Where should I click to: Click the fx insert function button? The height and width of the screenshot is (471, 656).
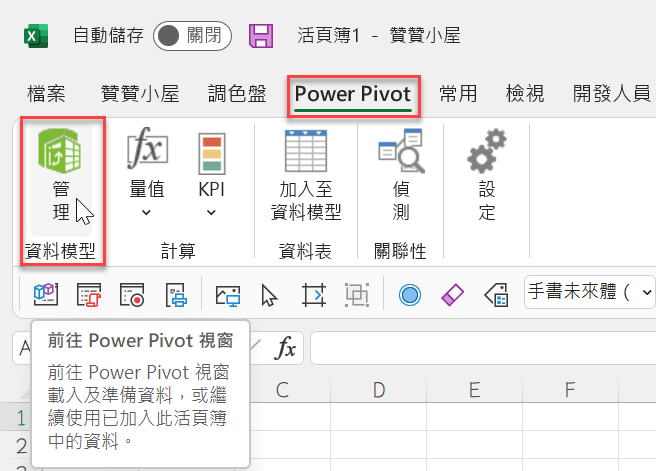pos(286,348)
